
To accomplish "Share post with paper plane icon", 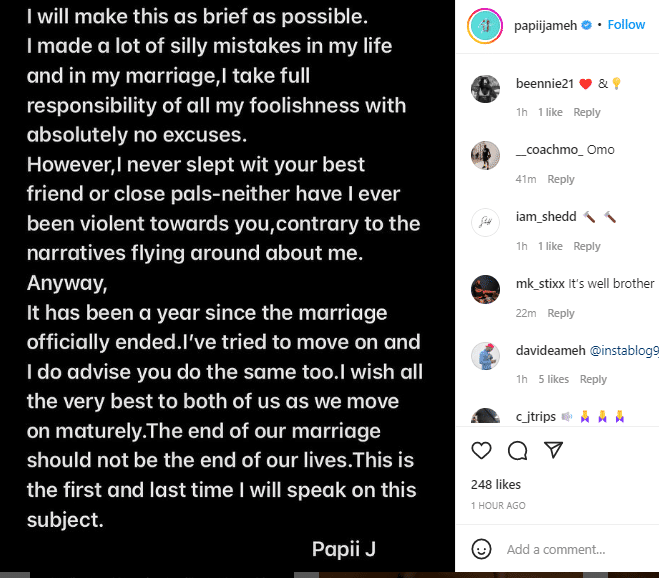I will pyautogui.click(x=553, y=451).
